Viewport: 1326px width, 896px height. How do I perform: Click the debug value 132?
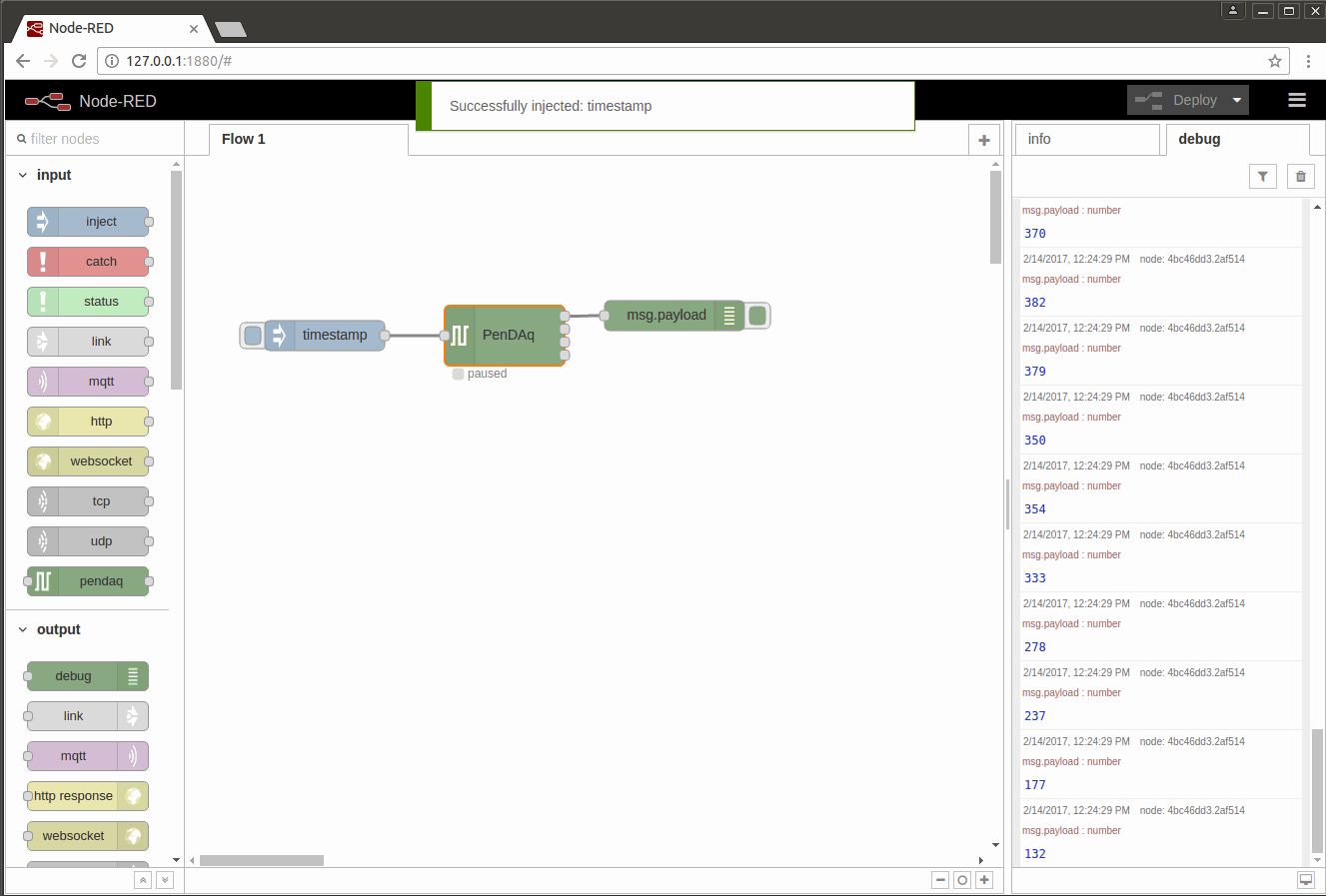(x=1035, y=854)
